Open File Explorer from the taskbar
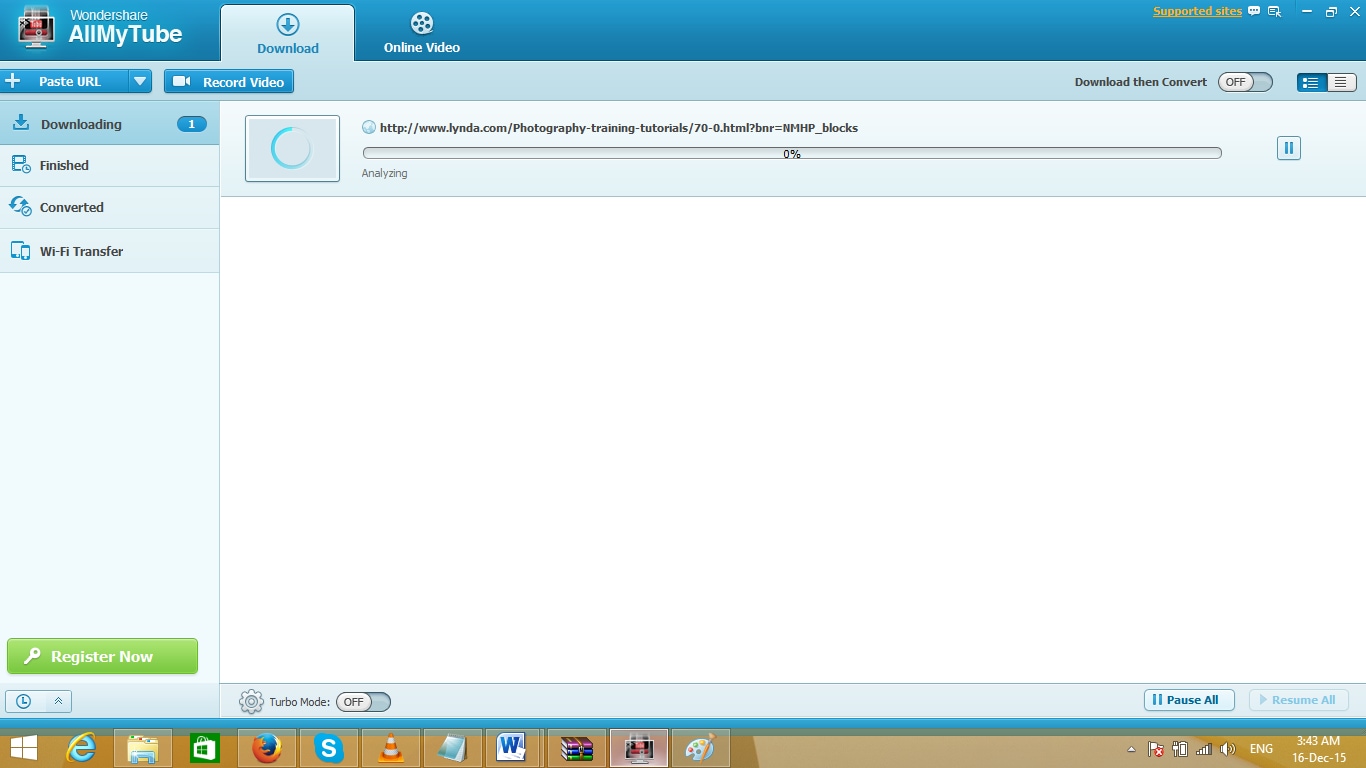The image size is (1366, 768). [143, 747]
